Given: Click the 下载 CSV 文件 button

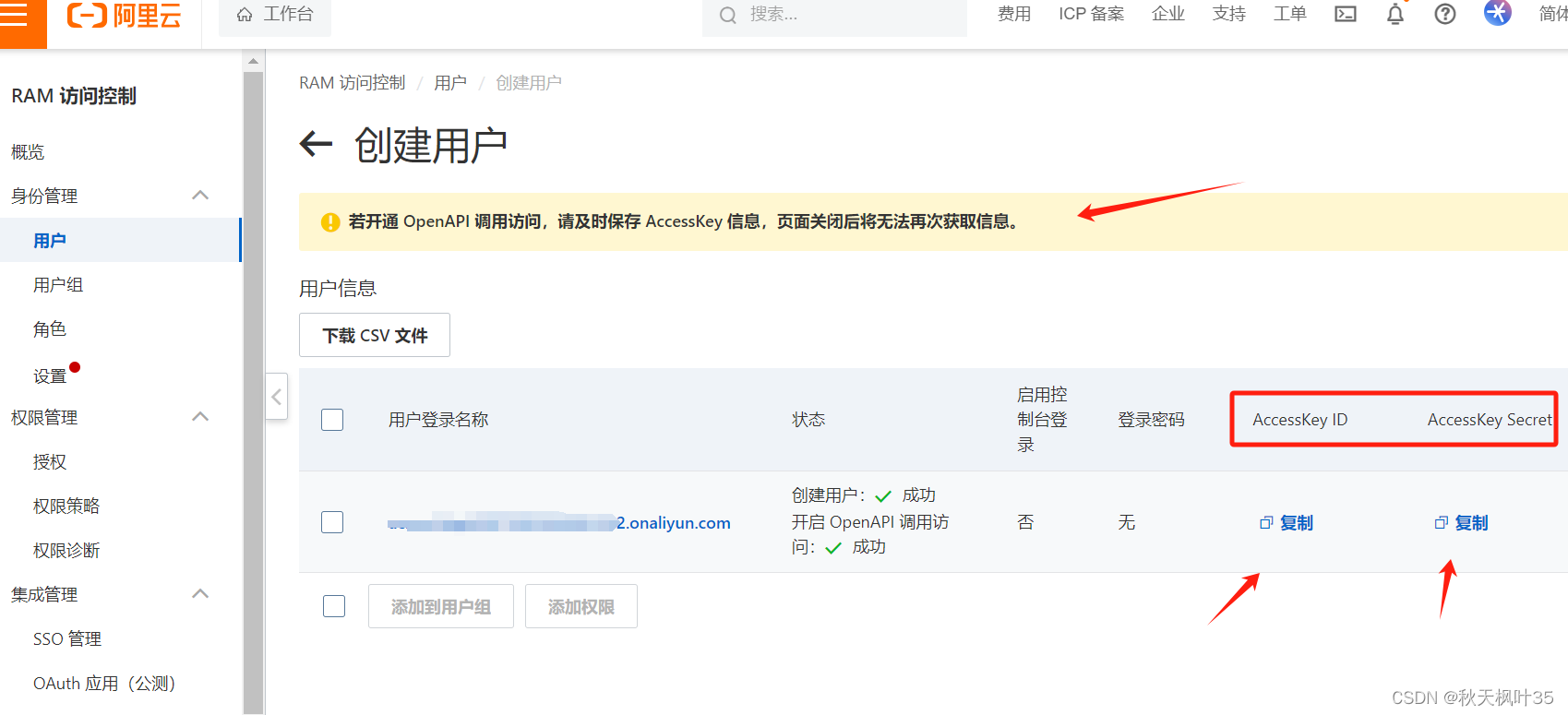Looking at the screenshot, I should coord(375,335).
